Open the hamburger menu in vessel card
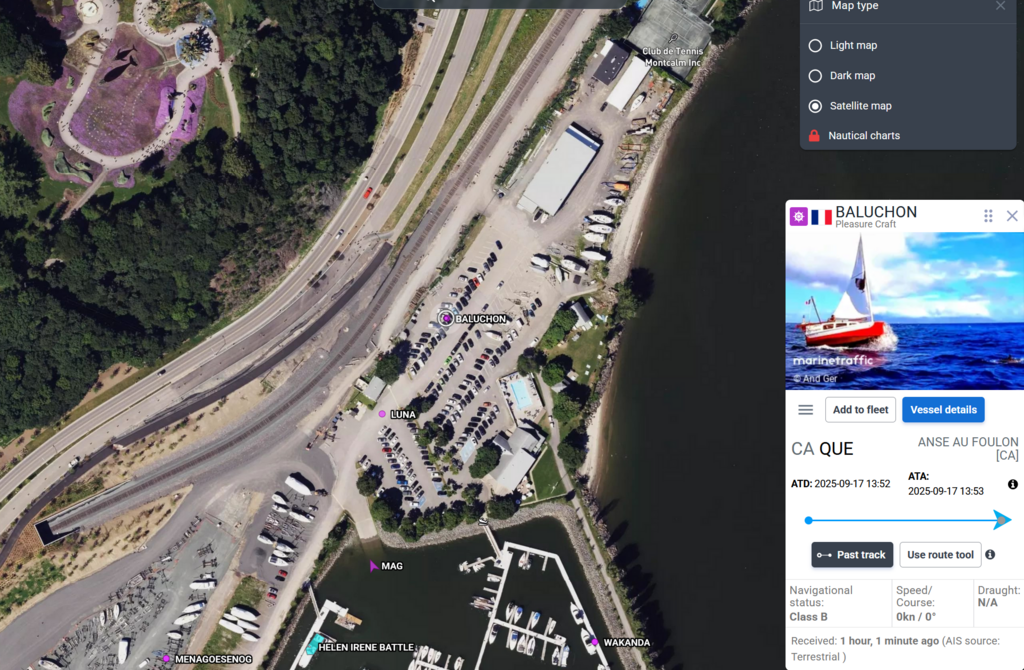The image size is (1024, 670). [806, 410]
